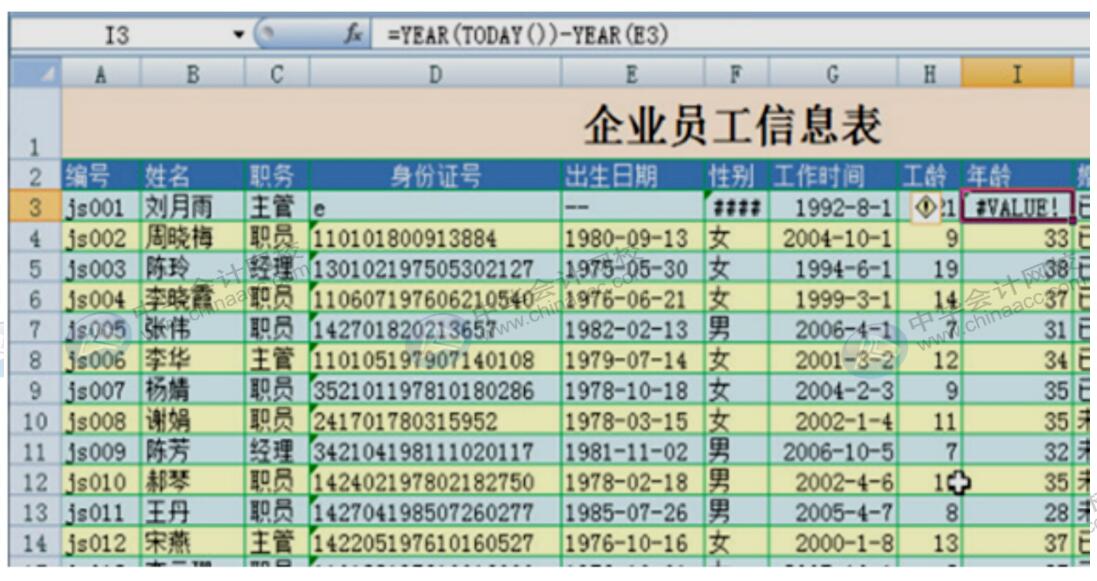Open the Name Box dropdown arrow
The width and height of the screenshot is (1097, 581).
(x=239, y=34)
